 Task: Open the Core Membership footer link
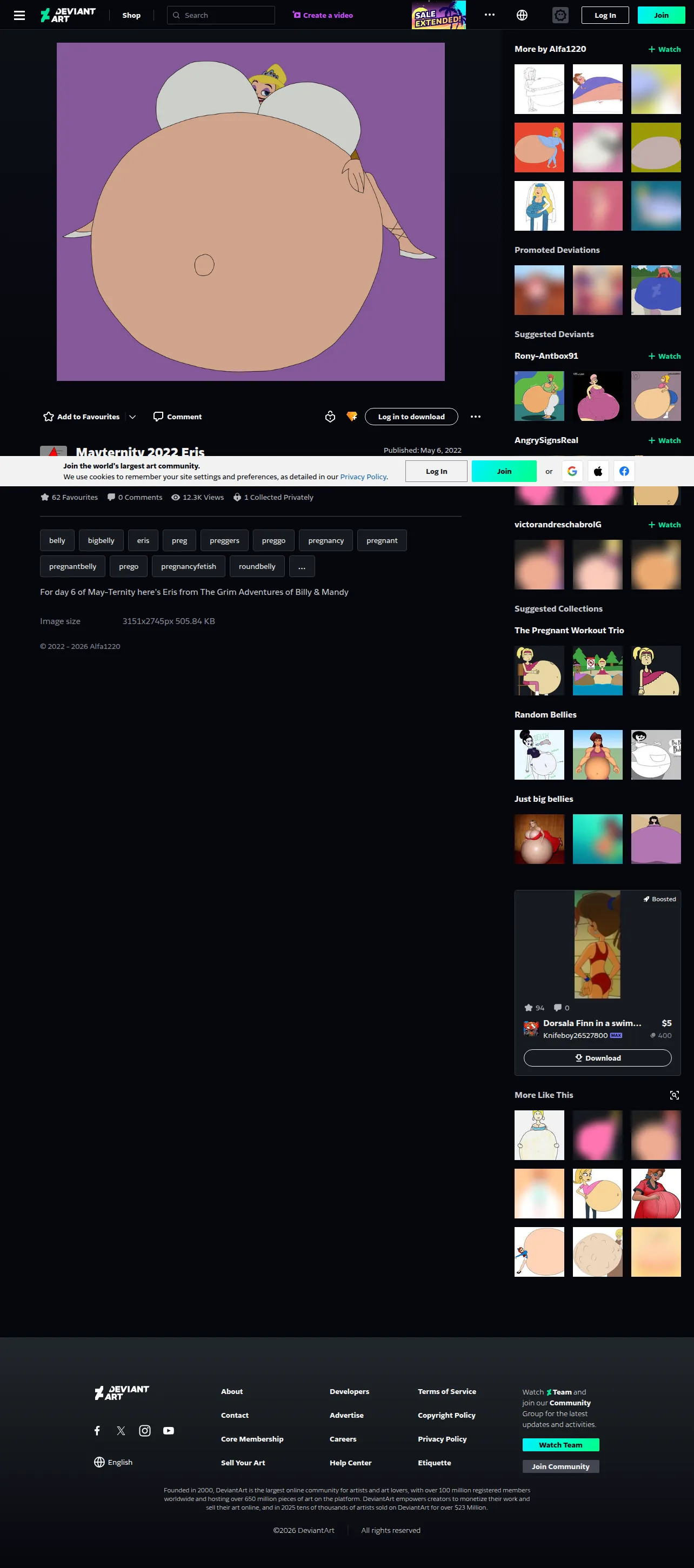coord(252,1439)
